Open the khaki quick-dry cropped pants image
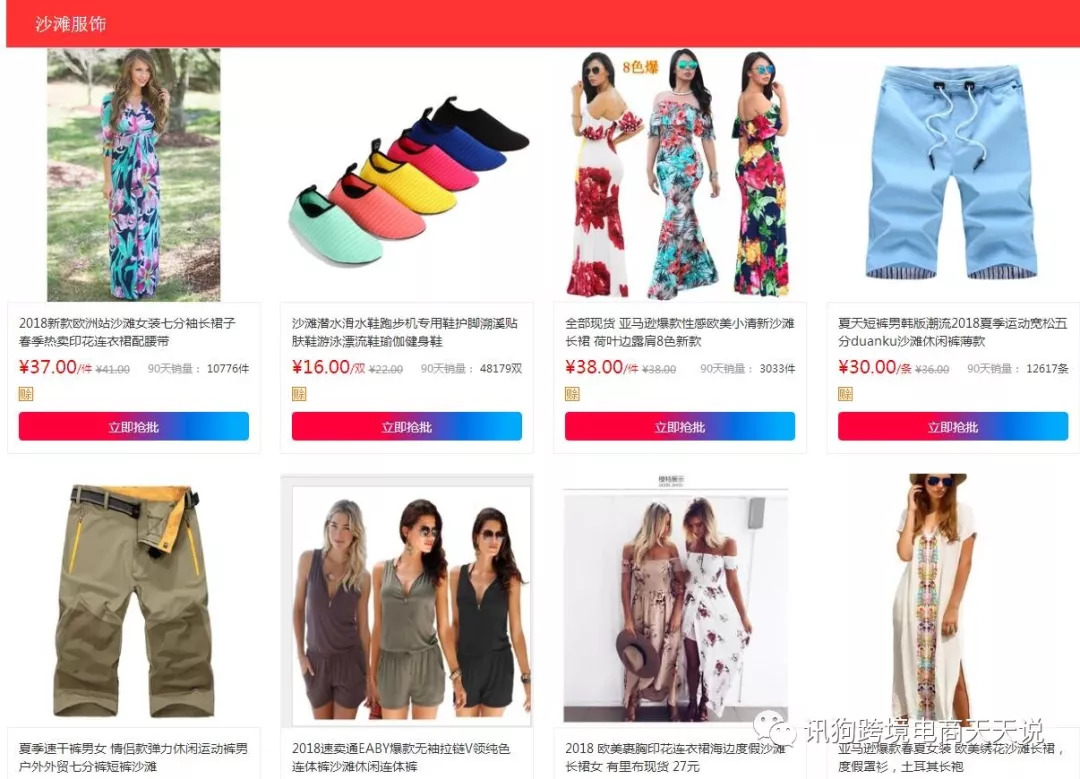The image size is (1080, 779). [x=134, y=601]
